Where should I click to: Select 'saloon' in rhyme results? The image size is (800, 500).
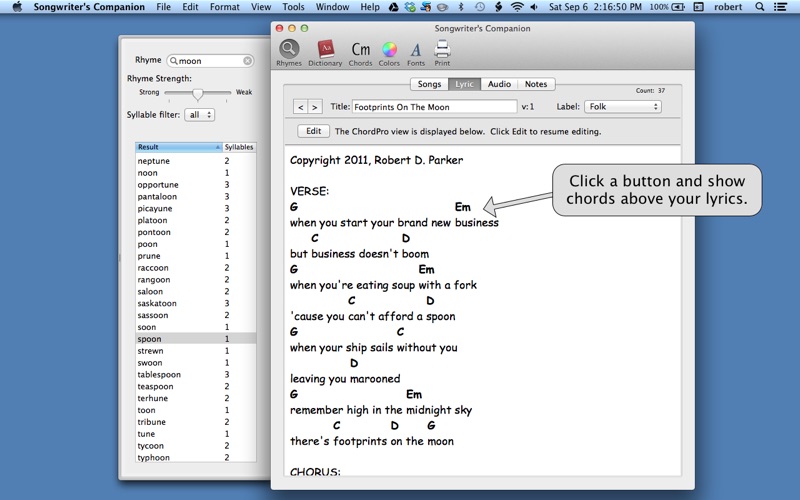point(196,291)
